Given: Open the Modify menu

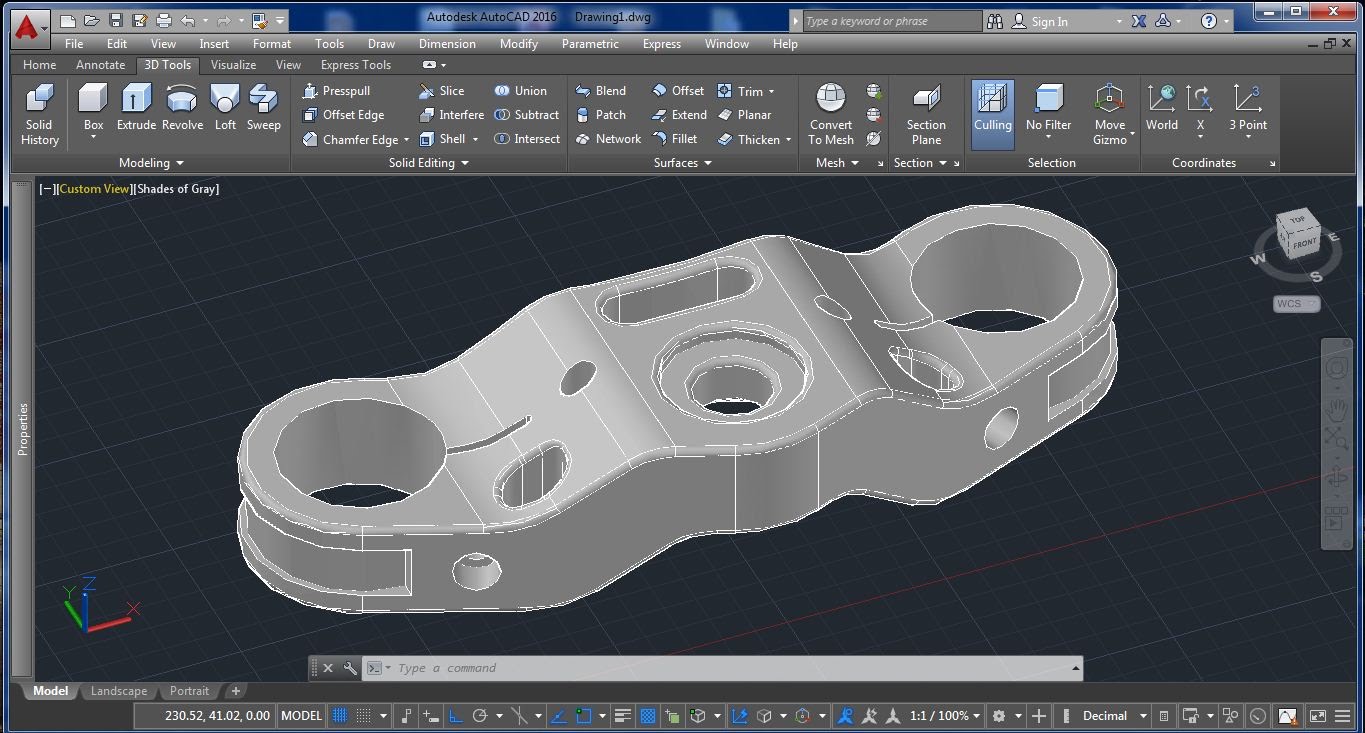Looking at the screenshot, I should pos(518,44).
